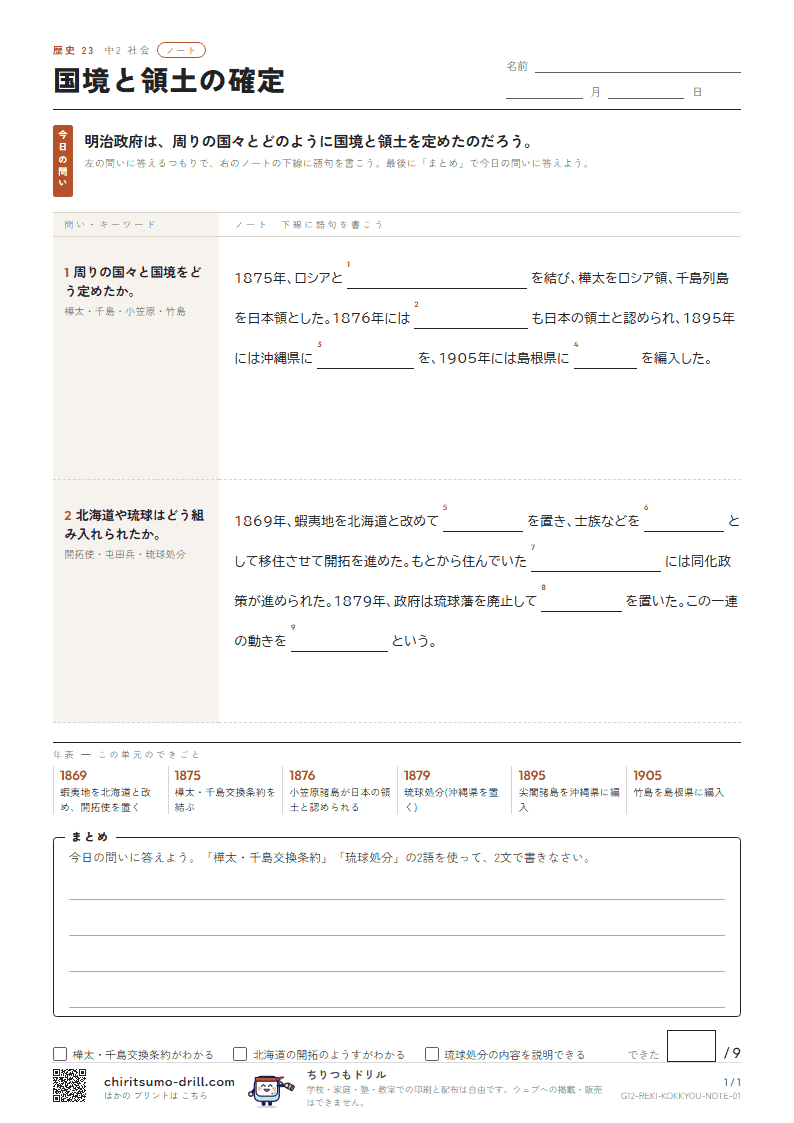Click blank 8 after 琉球藩を廃止して

581,602
